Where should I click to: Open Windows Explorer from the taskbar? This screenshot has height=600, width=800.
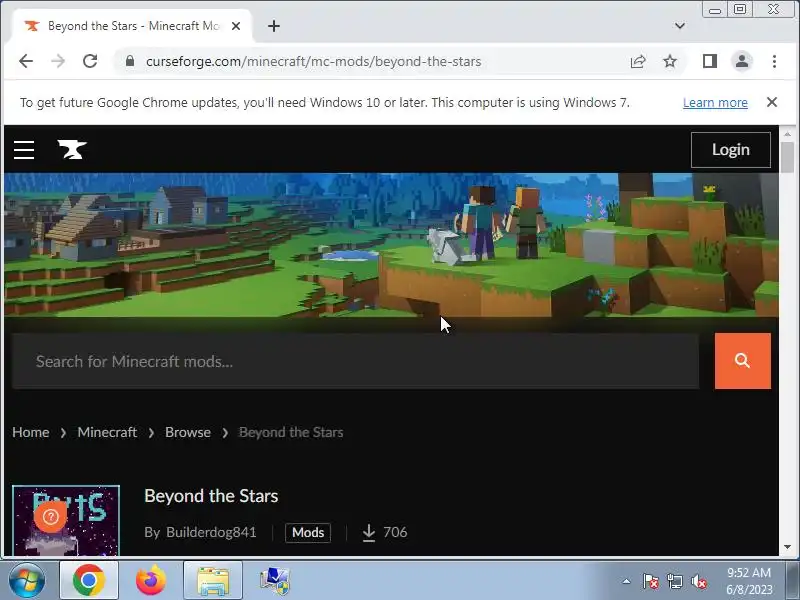(213, 581)
